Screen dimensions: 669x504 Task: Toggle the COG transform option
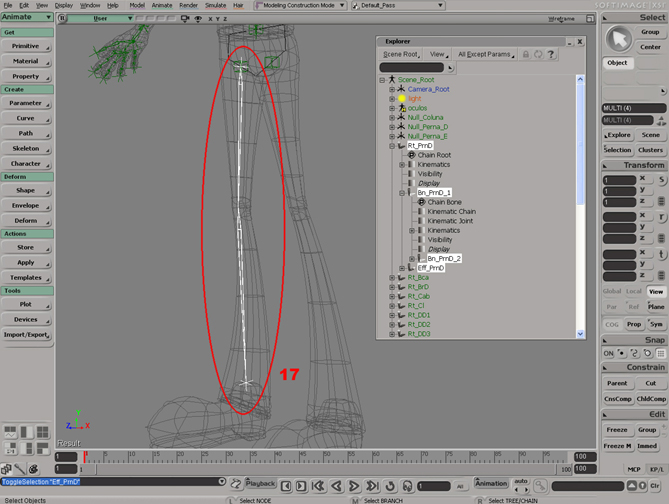pos(611,324)
